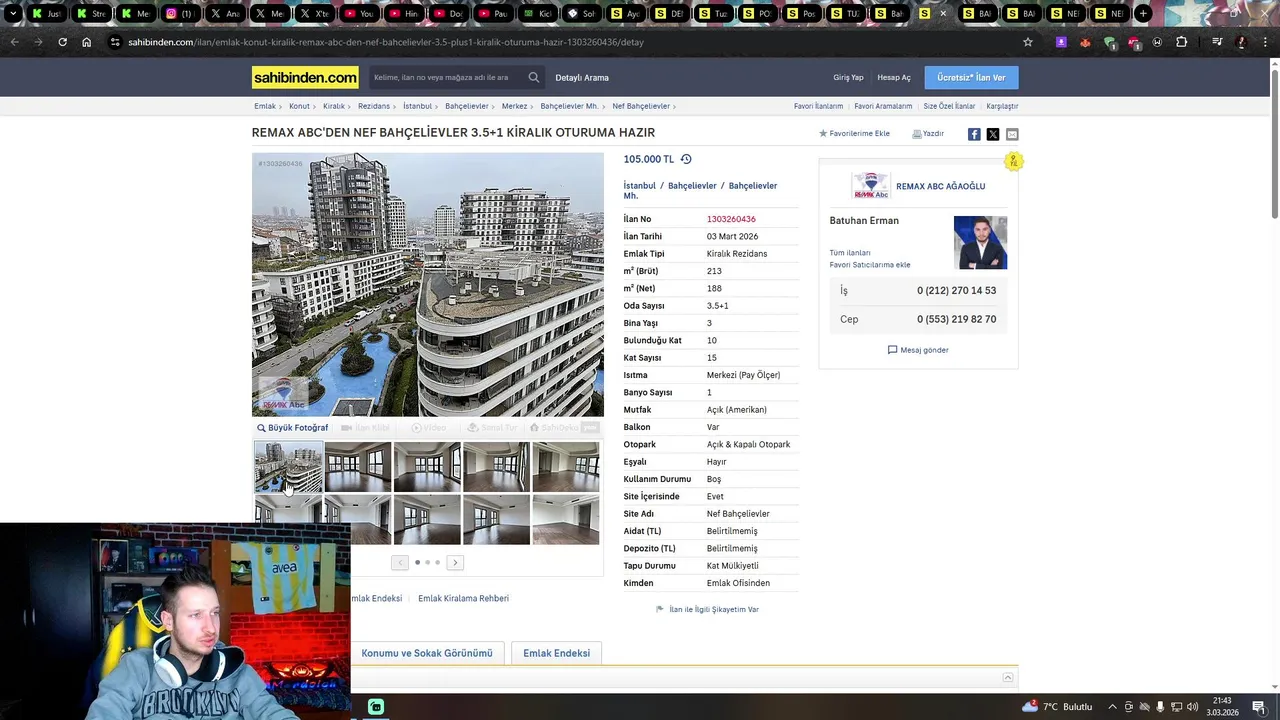Click Favori Satıcılarıma ekle link
This screenshot has height=720, width=1280.
tap(870, 265)
